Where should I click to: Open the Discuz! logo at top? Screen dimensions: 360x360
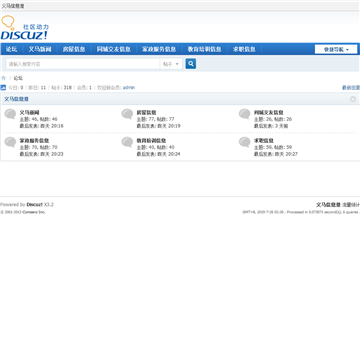point(24,28)
